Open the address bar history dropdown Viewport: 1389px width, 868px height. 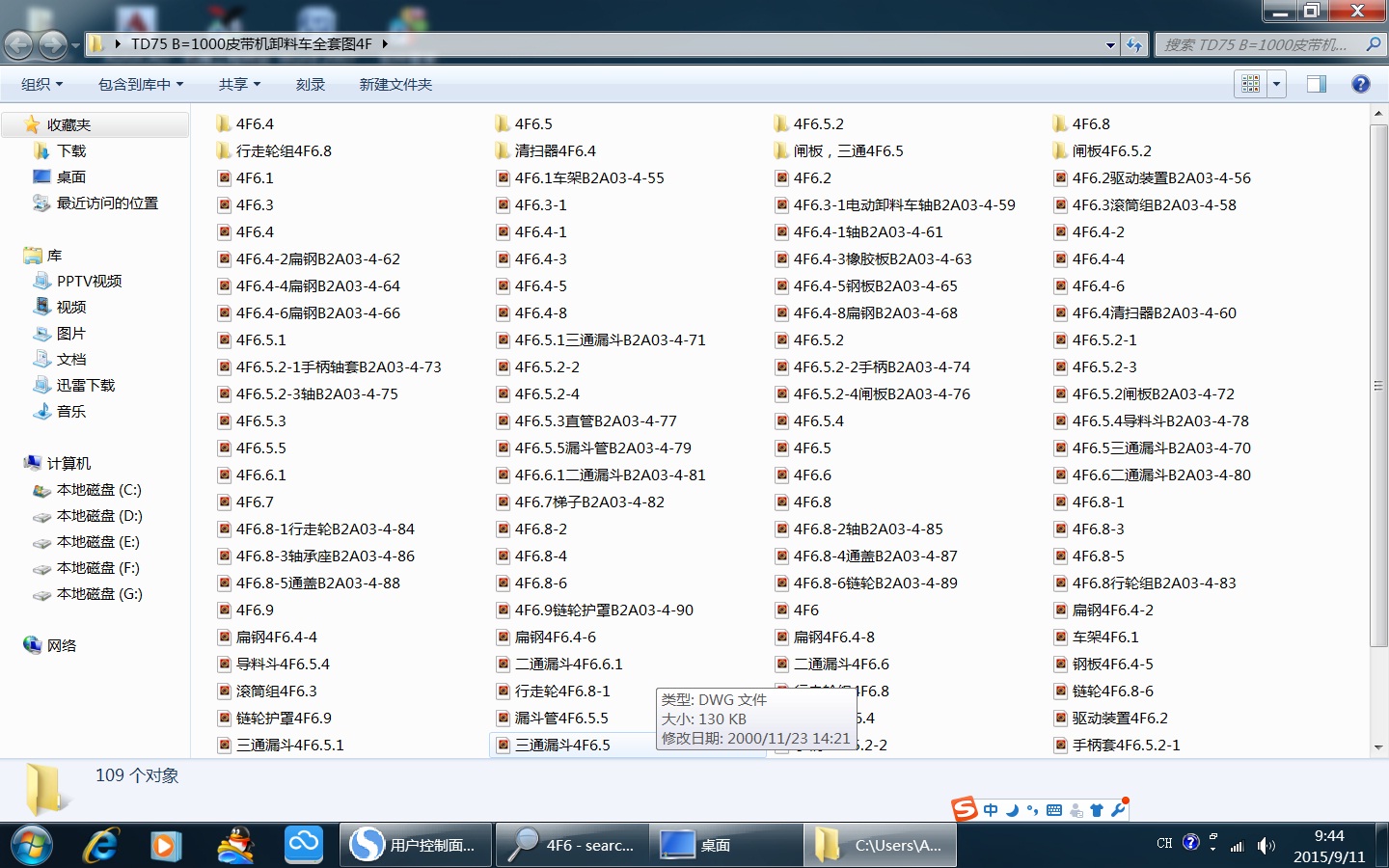[1110, 44]
